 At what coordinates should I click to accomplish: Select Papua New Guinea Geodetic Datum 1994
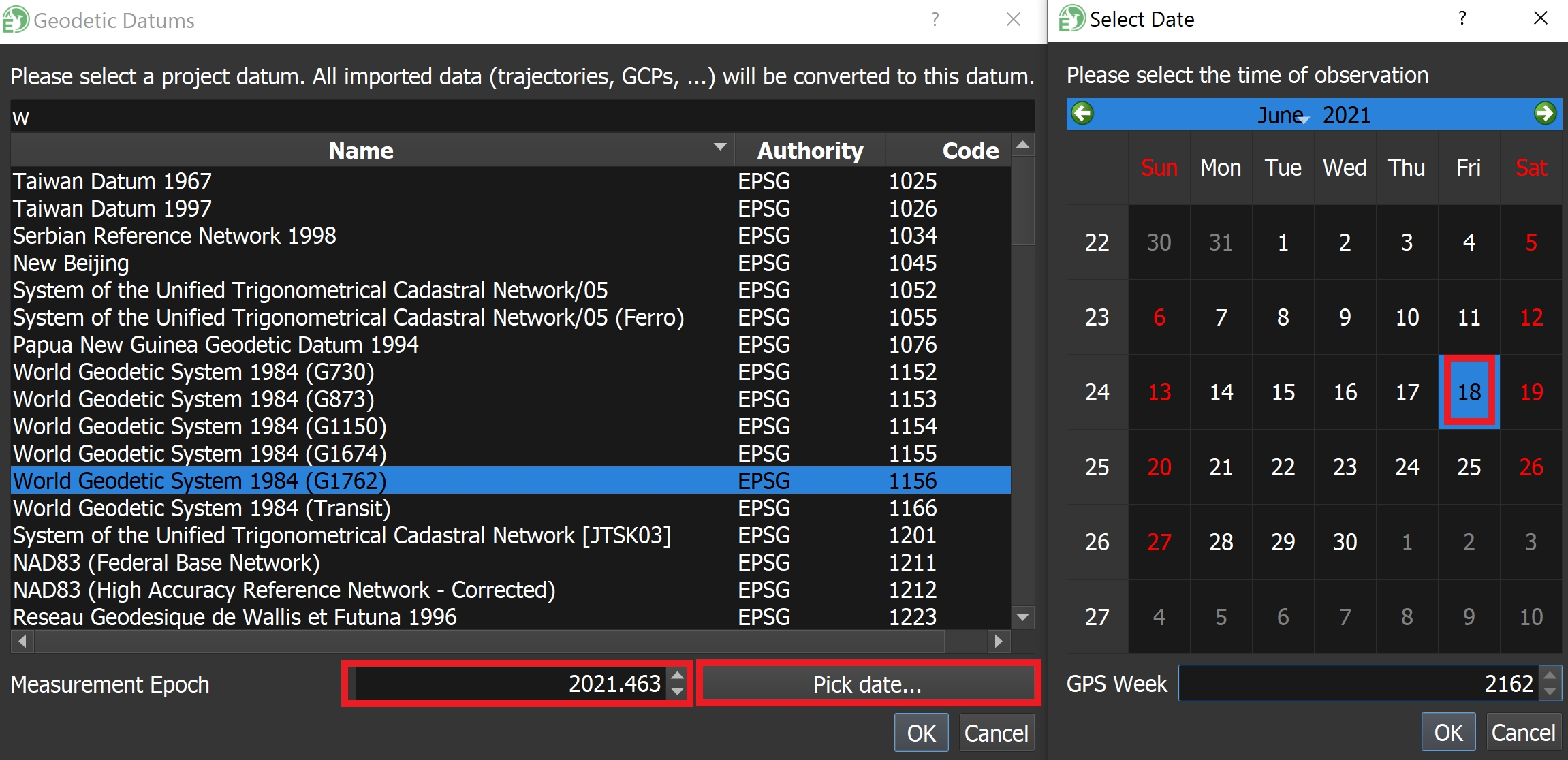(x=510, y=345)
